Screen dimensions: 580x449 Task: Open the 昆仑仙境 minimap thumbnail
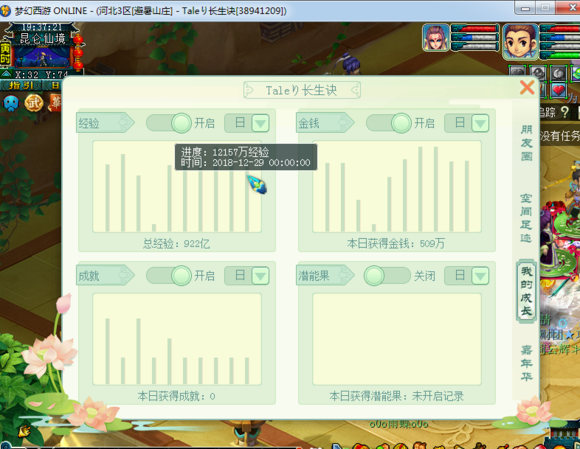point(41,56)
